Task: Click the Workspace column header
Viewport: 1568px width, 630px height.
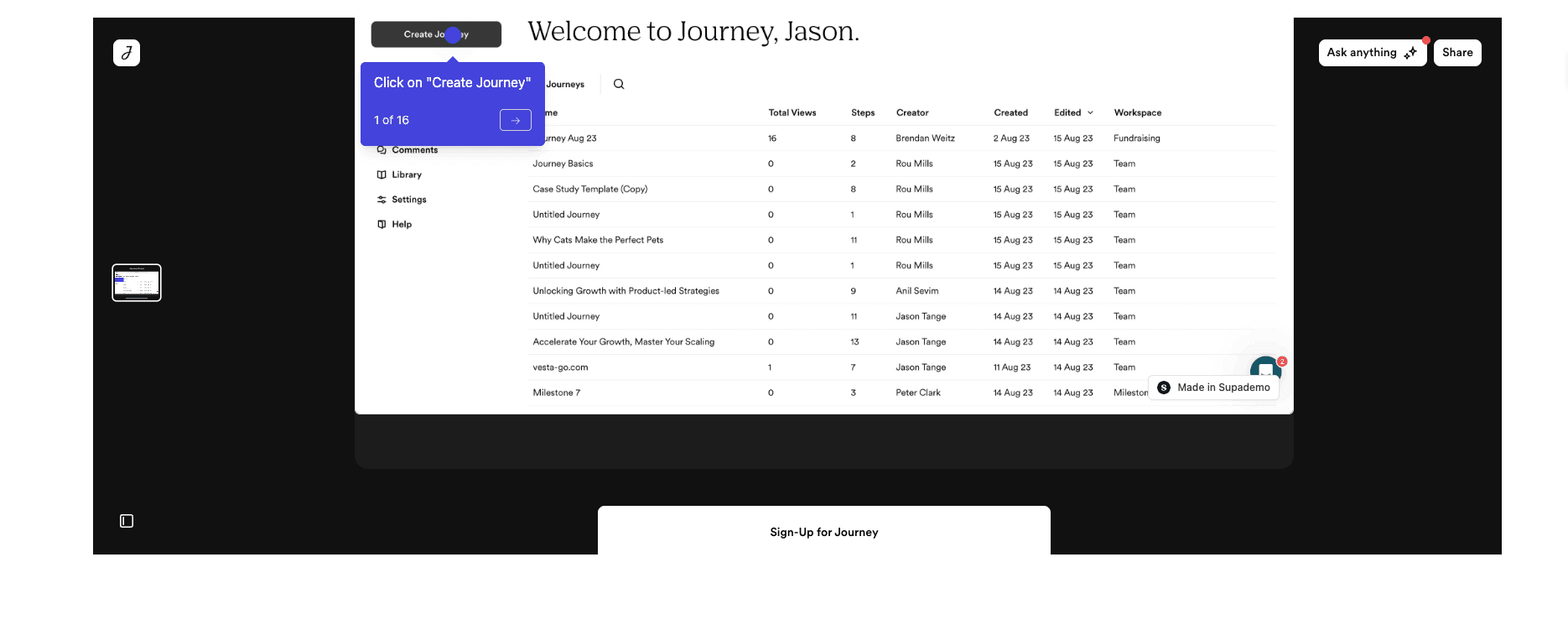Action: point(1138,112)
